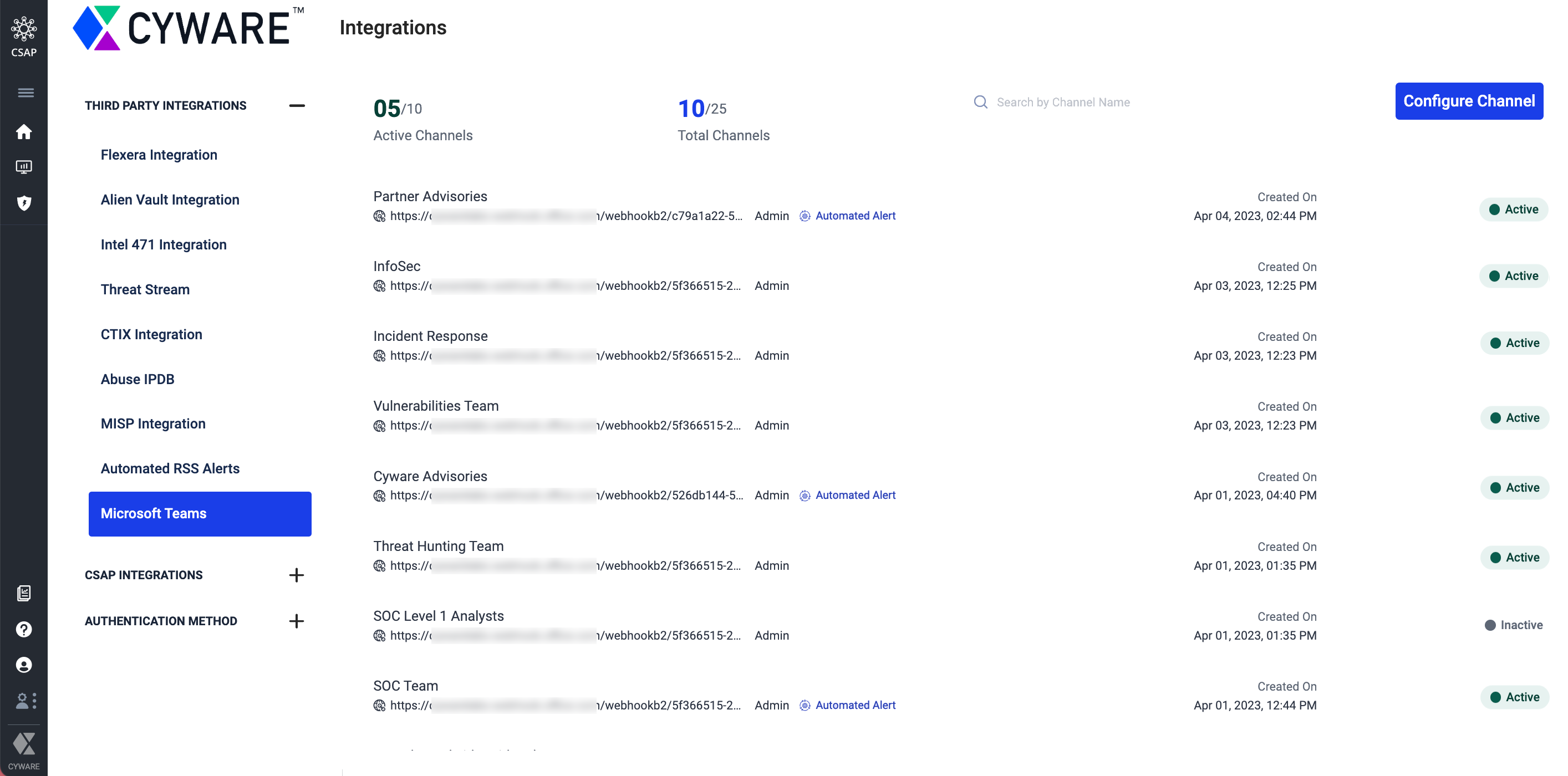Open the user management sidebar icon

[x=26, y=701]
